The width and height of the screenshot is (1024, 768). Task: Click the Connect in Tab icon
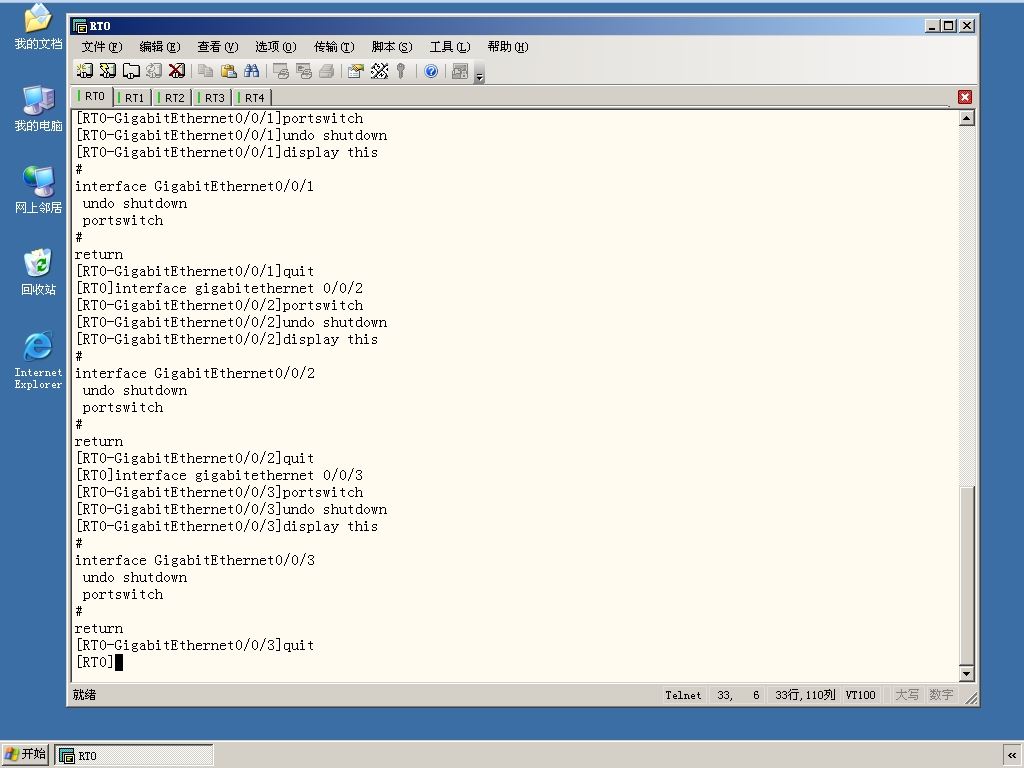tap(131, 71)
